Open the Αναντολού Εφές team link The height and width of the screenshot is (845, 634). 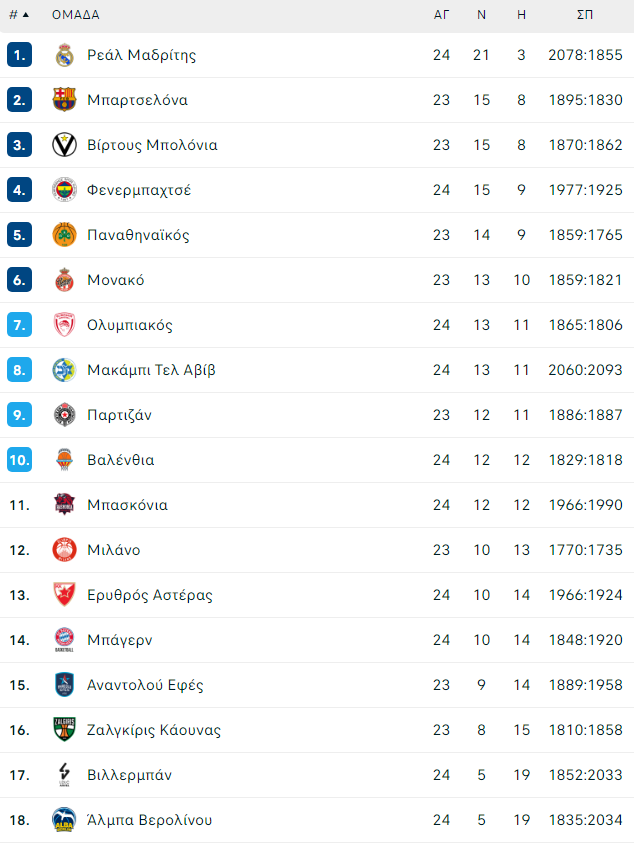click(146, 685)
